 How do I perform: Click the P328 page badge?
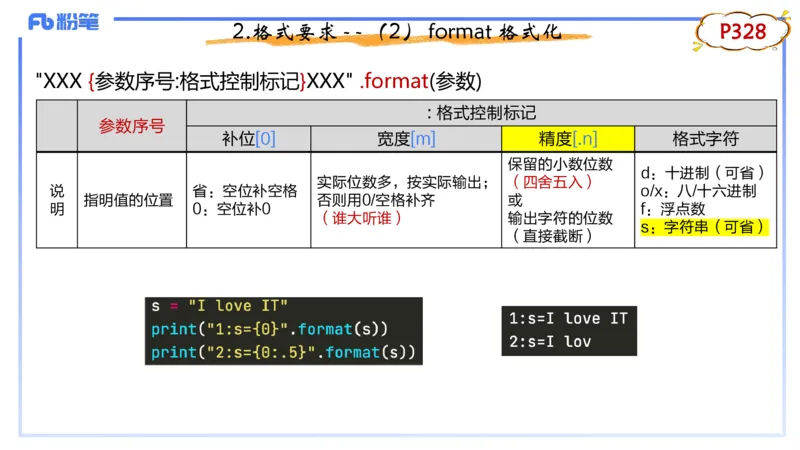tap(742, 32)
